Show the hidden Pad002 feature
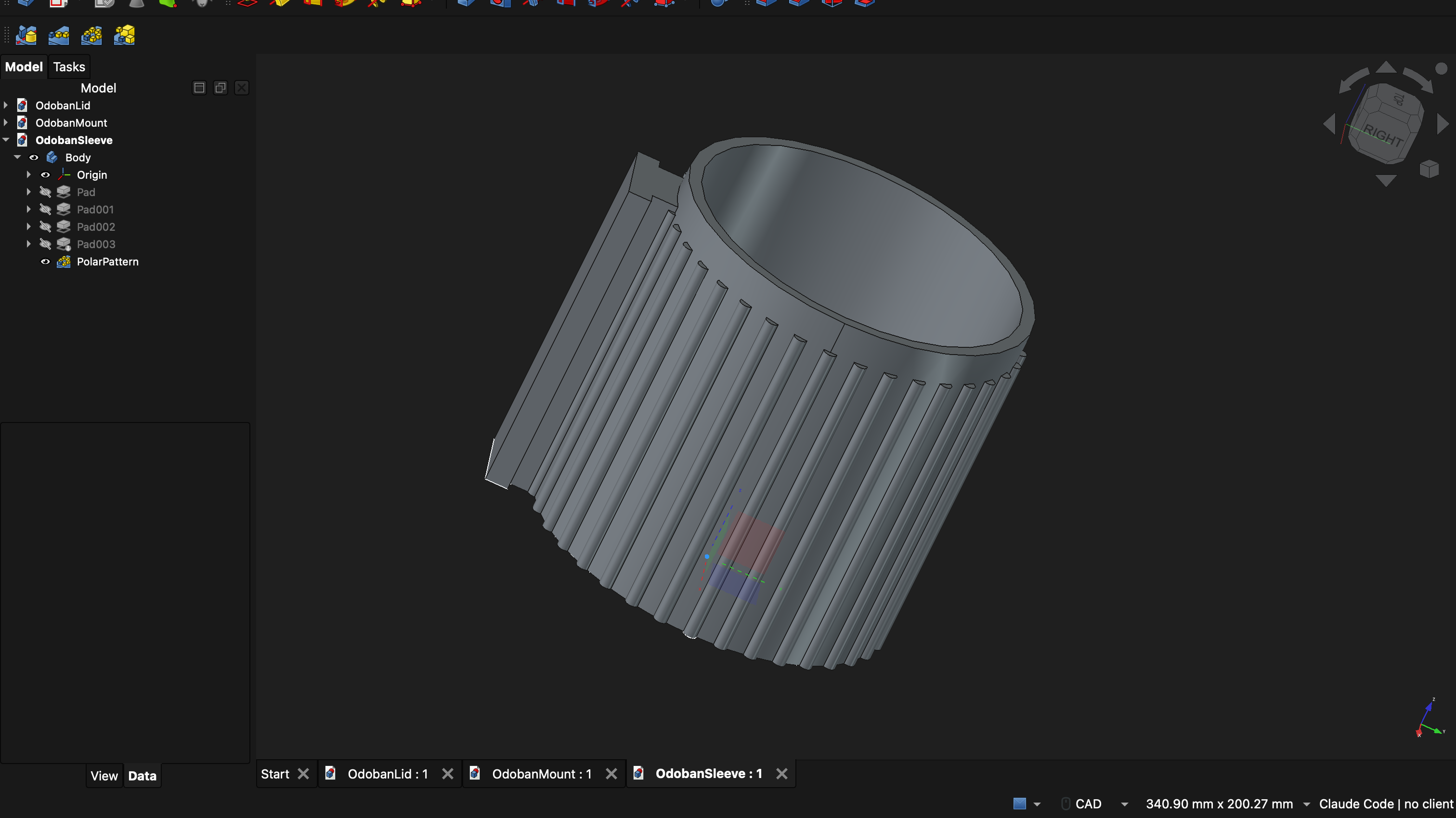The width and height of the screenshot is (1456, 818). click(45, 227)
